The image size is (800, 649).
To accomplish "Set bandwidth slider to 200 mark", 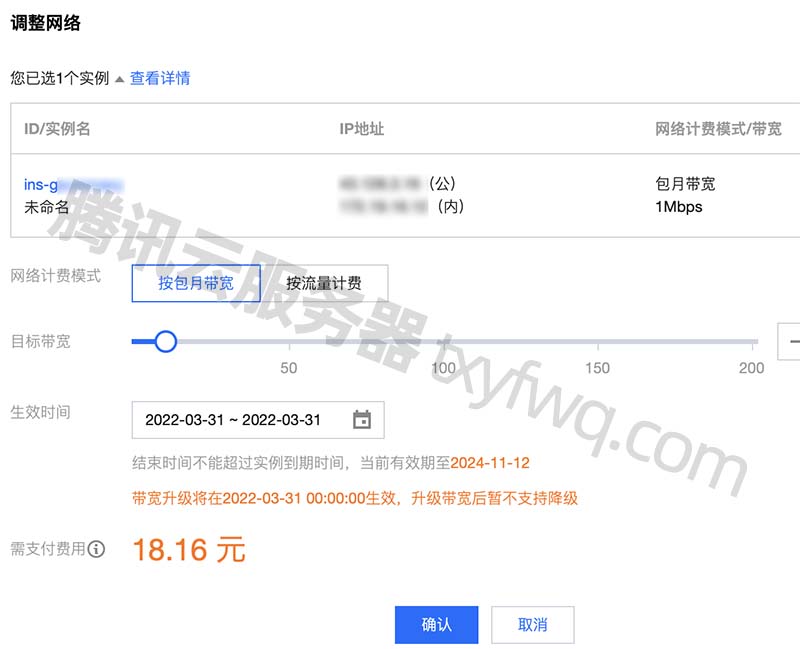I will tap(753, 341).
